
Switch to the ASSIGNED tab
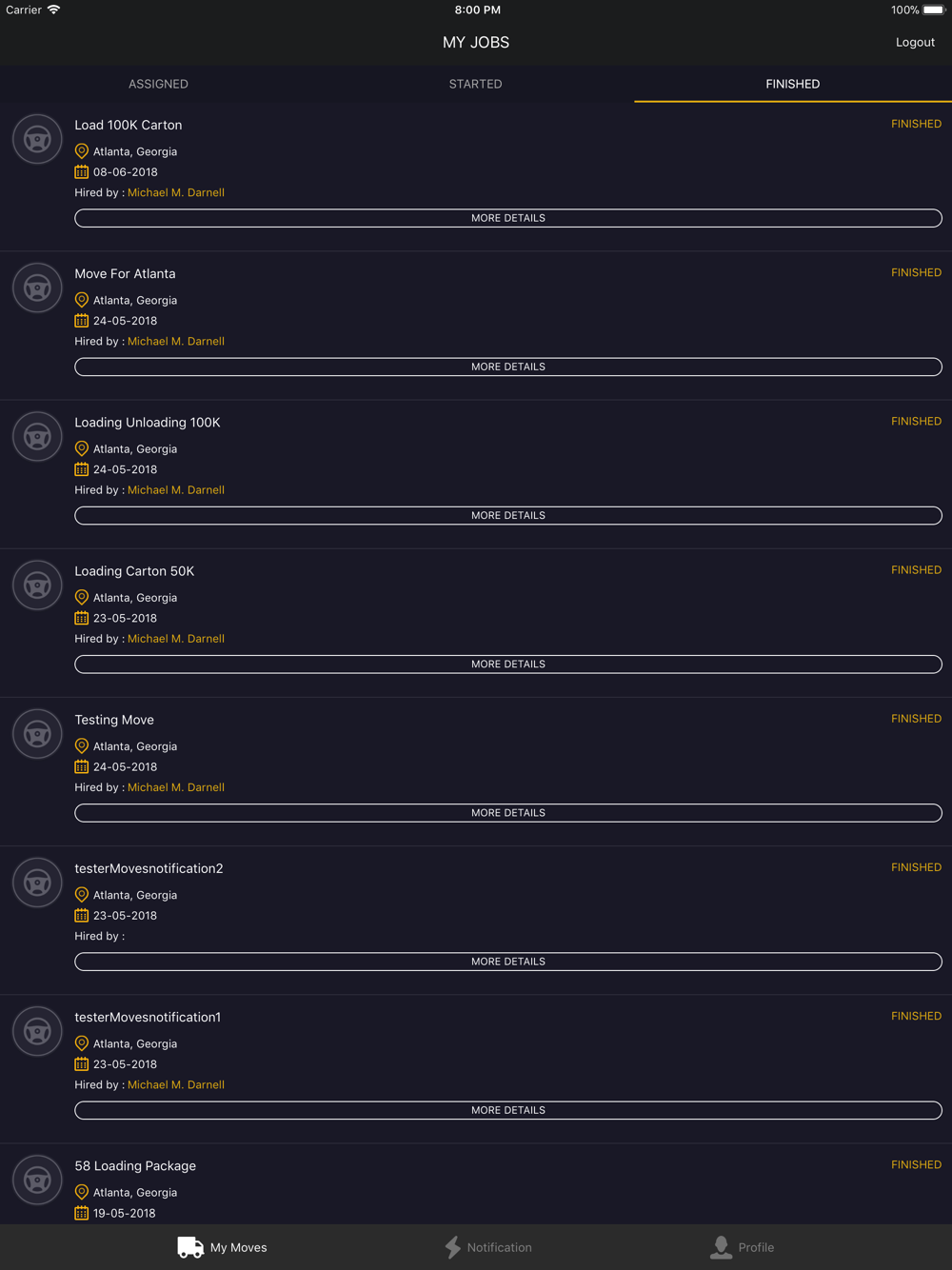click(x=158, y=84)
